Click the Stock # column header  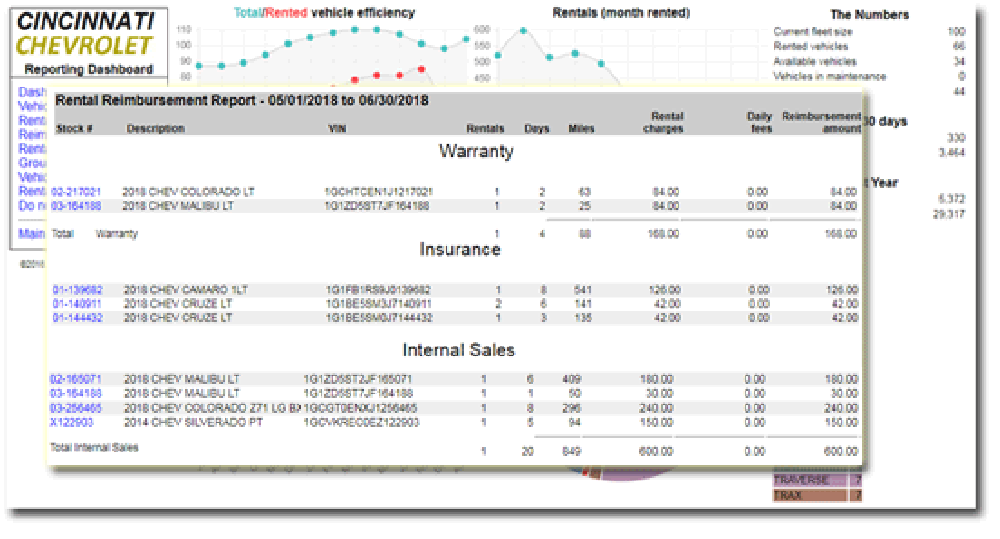(x=75, y=128)
